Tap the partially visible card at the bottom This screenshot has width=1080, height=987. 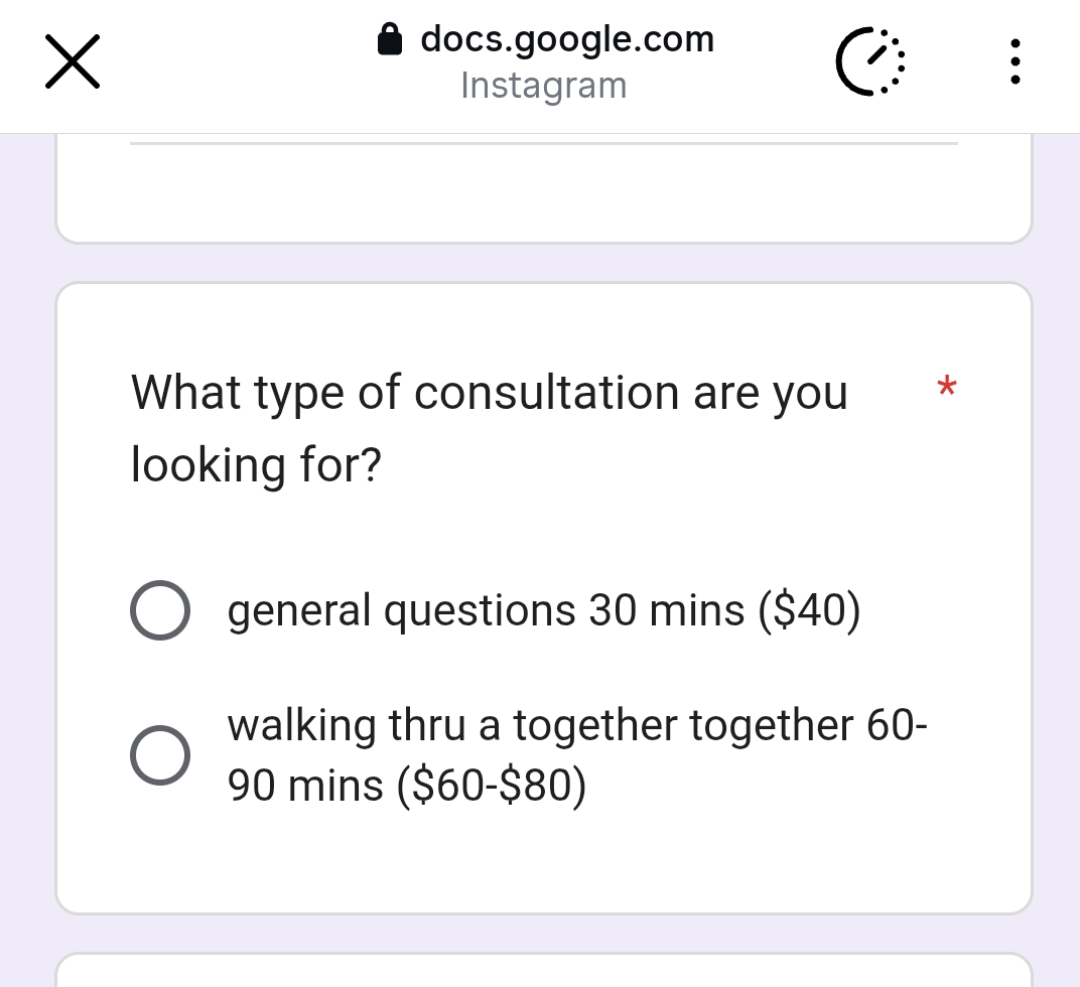tap(543, 970)
